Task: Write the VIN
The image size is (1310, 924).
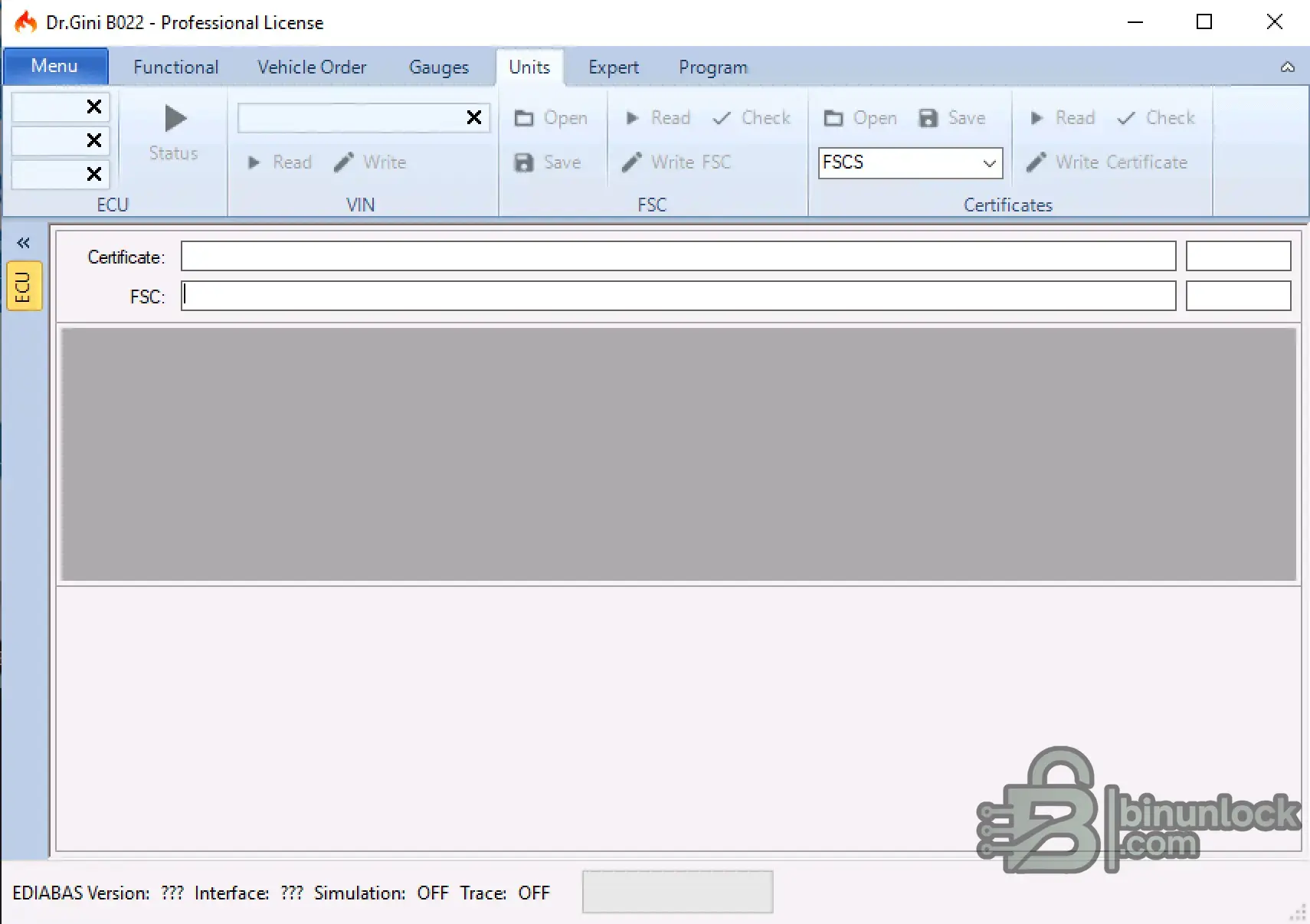Action: [370, 162]
